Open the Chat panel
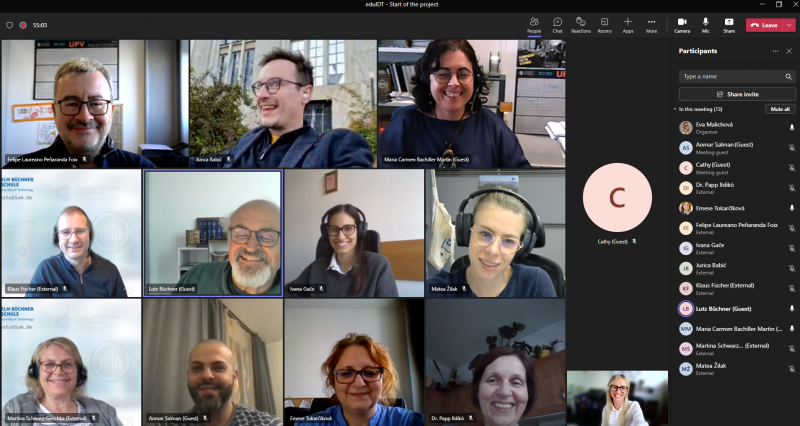The width and height of the screenshot is (800, 426). point(557,24)
